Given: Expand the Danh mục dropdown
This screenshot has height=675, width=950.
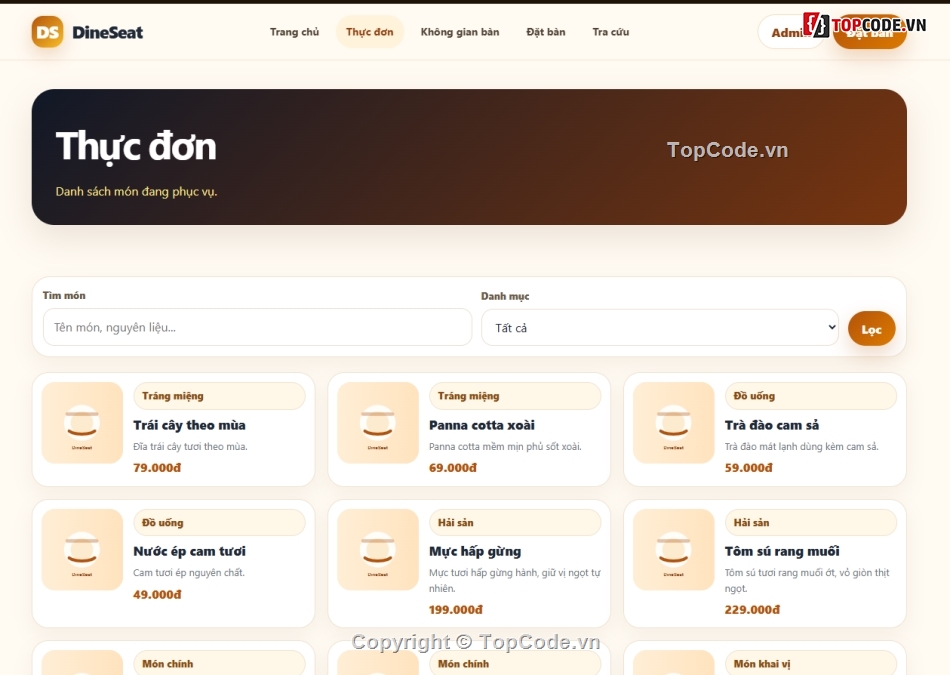Looking at the screenshot, I should click(x=660, y=328).
